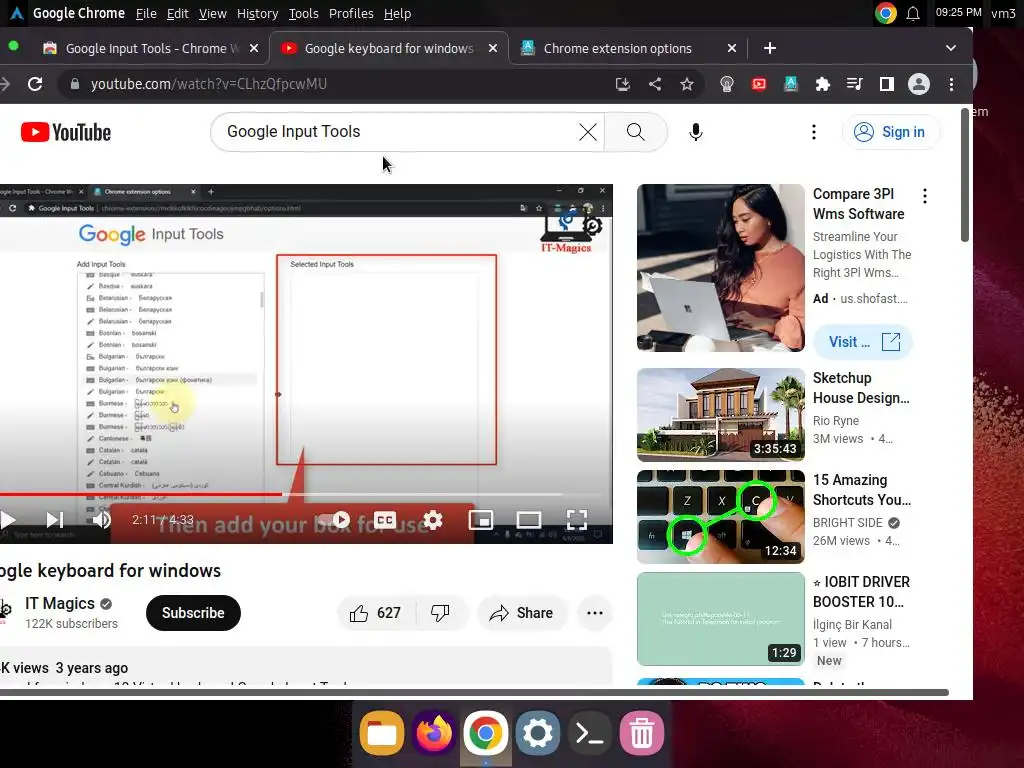Share the video

click(522, 613)
